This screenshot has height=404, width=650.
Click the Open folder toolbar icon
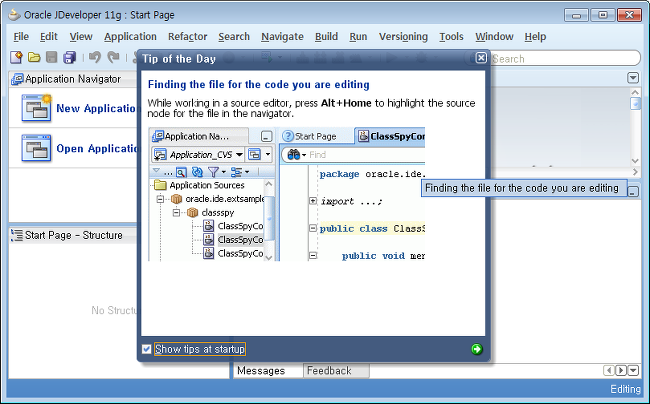pos(34,57)
